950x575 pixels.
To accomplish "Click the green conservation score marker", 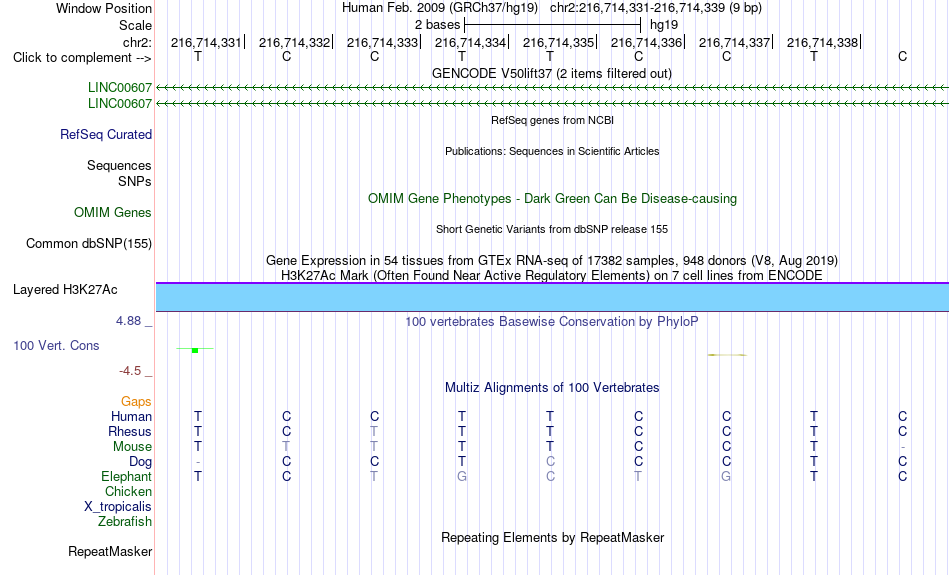I will [x=195, y=350].
